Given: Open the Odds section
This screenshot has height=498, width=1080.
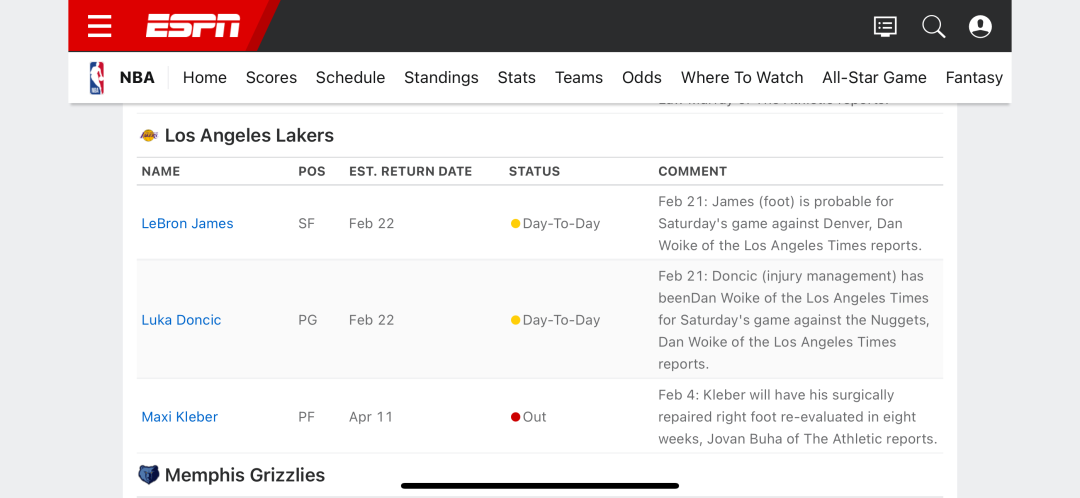Looking at the screenshot, I should (x=642, y=78).
